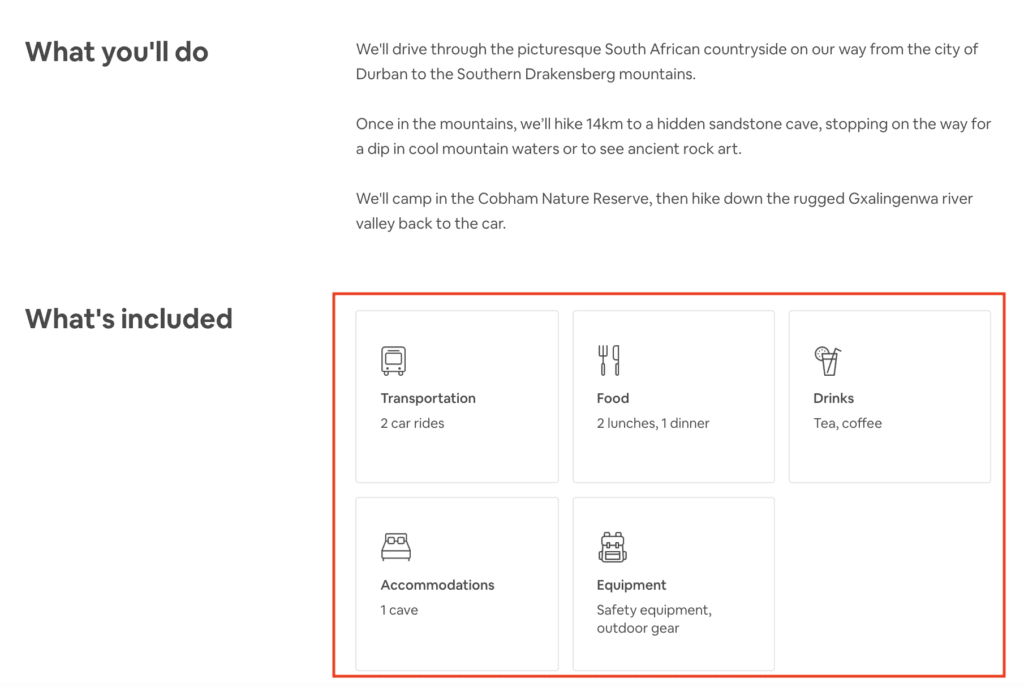Click the cocktail glass Drinks icon

point(827,360)
